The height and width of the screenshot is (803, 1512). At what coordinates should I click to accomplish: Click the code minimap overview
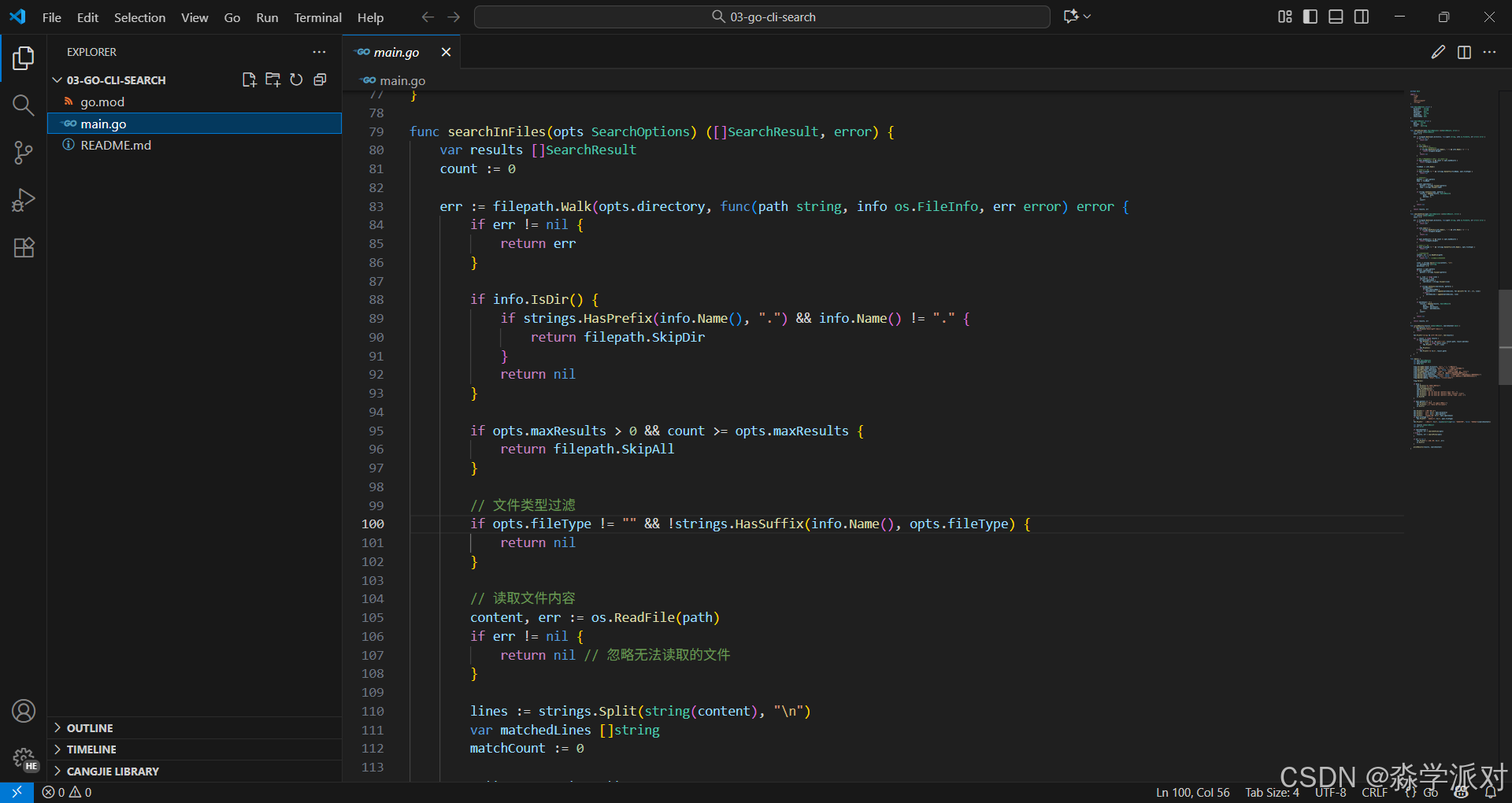point(1451,270)
